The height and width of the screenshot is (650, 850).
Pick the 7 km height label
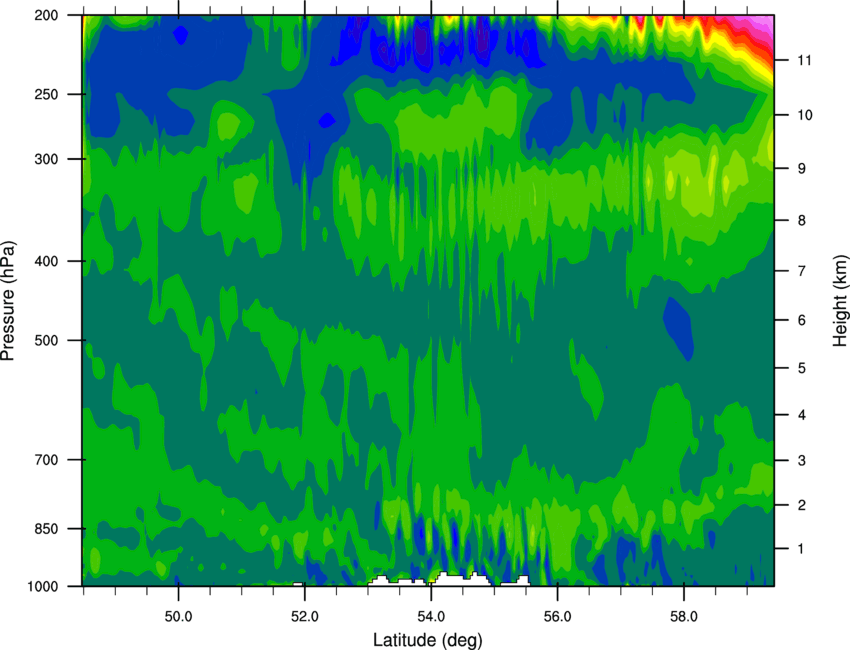pos(801,271)
